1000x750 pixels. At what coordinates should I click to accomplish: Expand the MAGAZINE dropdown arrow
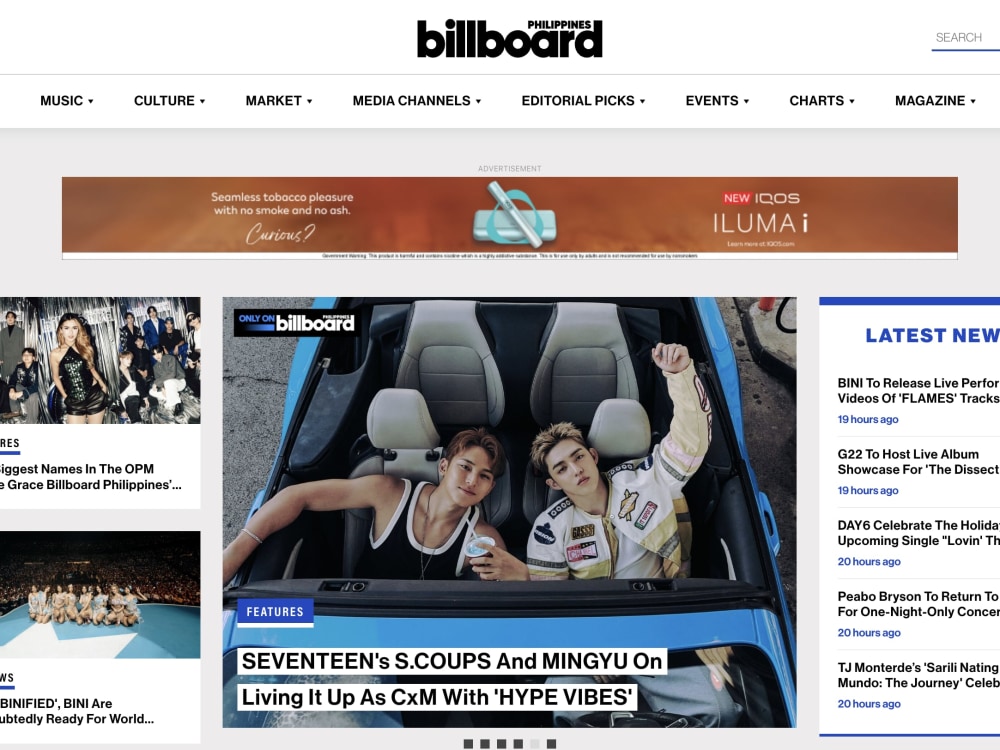click(x=973, y=101)
